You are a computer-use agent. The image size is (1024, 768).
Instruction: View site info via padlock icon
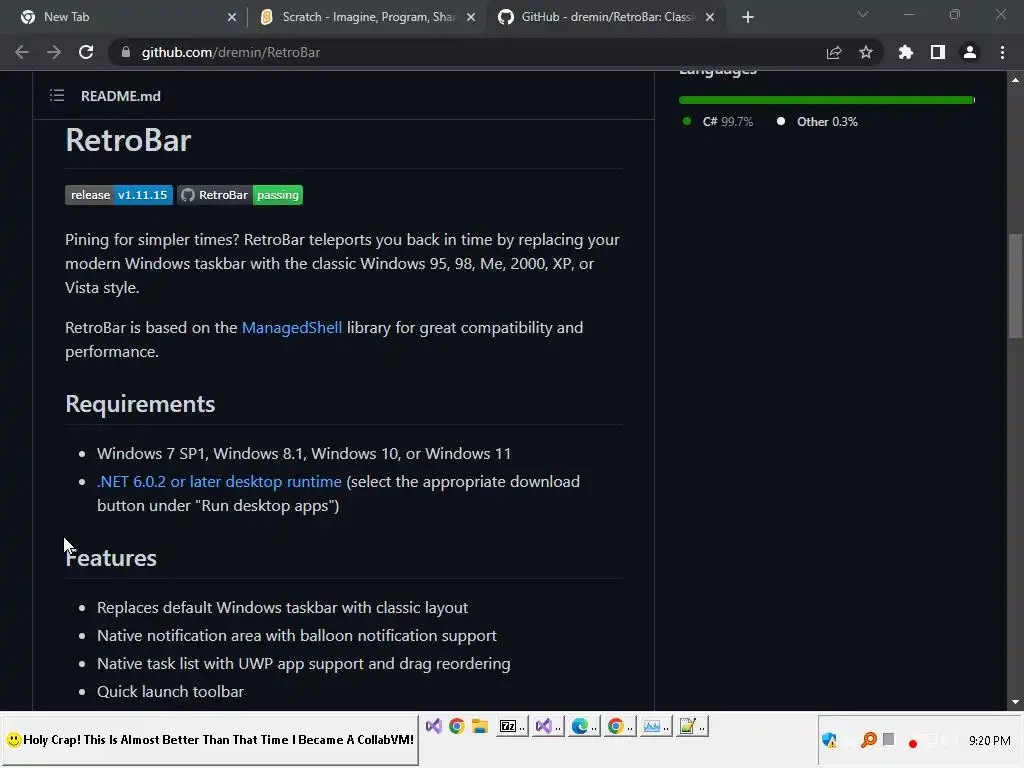click(x=126, y=52)
